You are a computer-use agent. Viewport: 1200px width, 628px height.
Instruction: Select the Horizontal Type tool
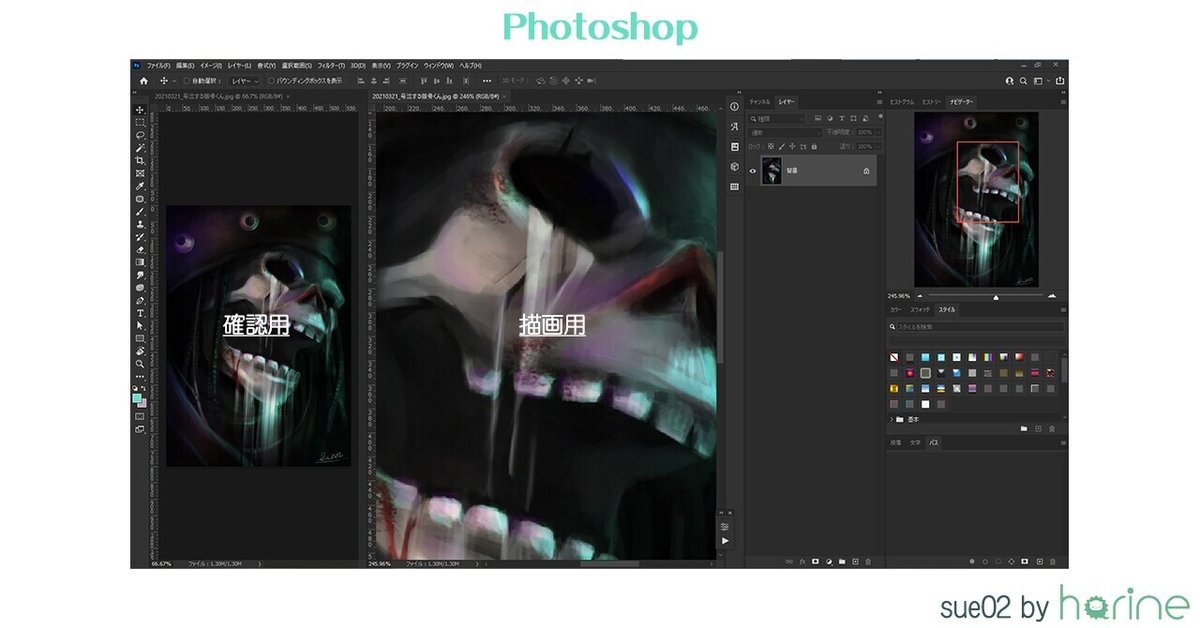[x=140, y=313]
